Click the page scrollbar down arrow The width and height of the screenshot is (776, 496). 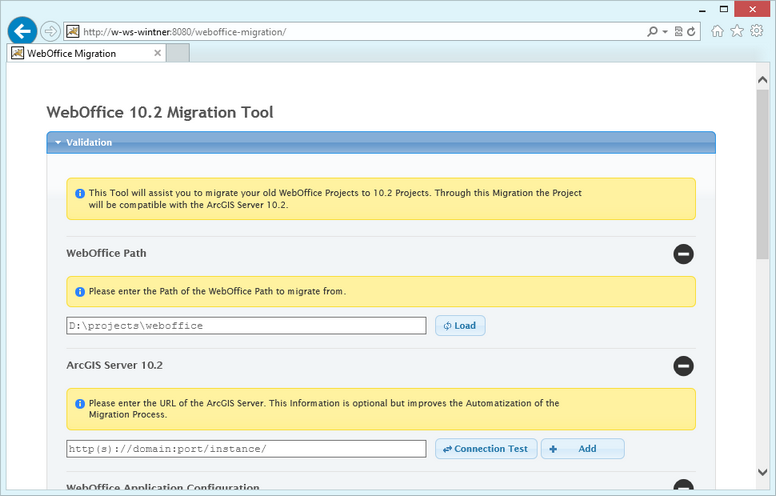click(x=762, y=473)
